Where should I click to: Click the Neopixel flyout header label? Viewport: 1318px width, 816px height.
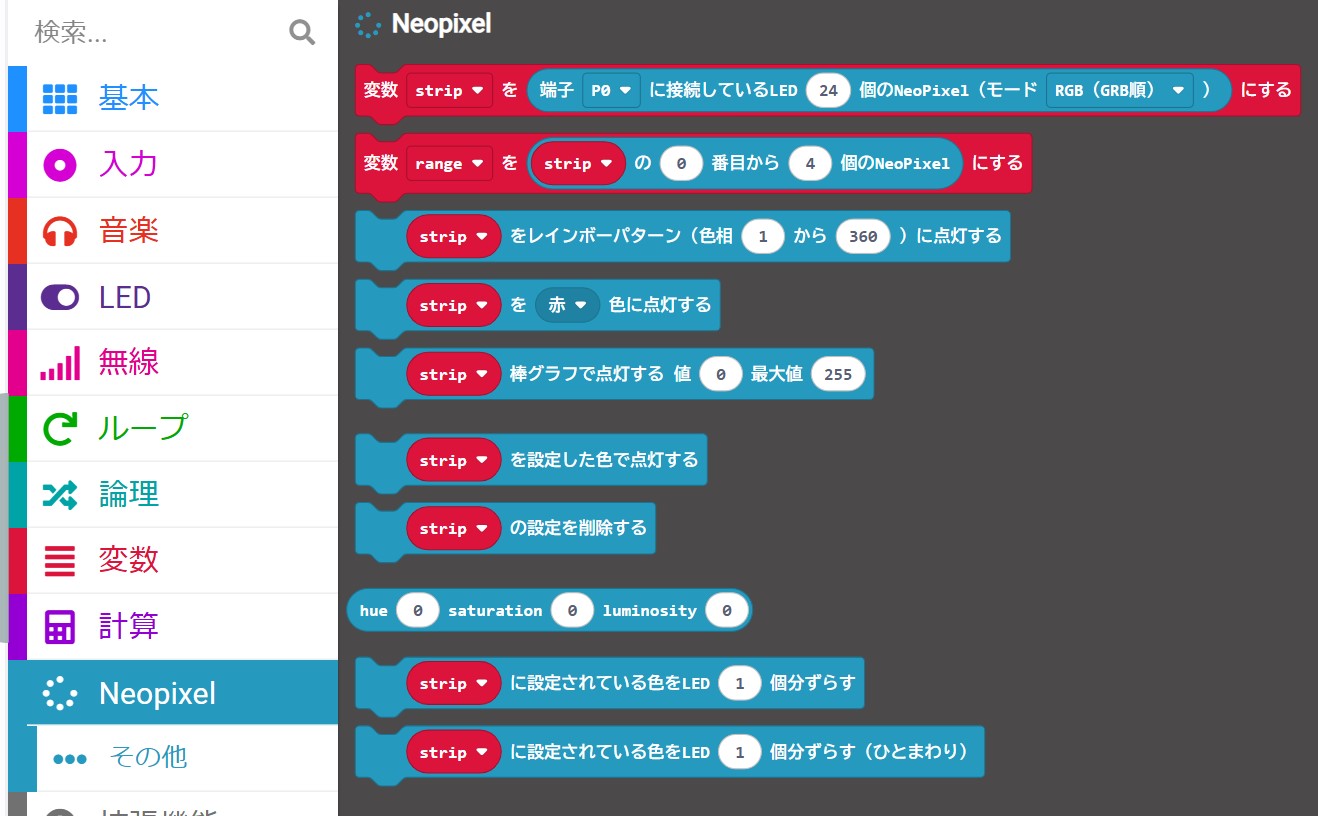pyautogui.click(x=441, y=24)
